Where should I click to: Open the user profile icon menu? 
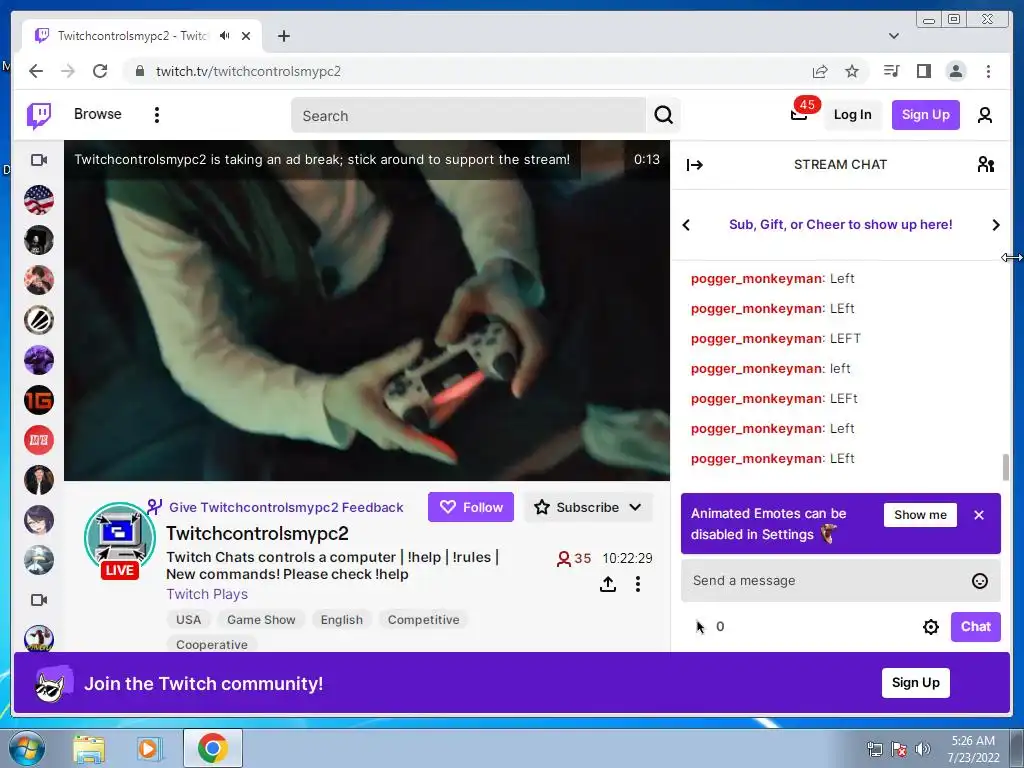click(x=984, y=115)
